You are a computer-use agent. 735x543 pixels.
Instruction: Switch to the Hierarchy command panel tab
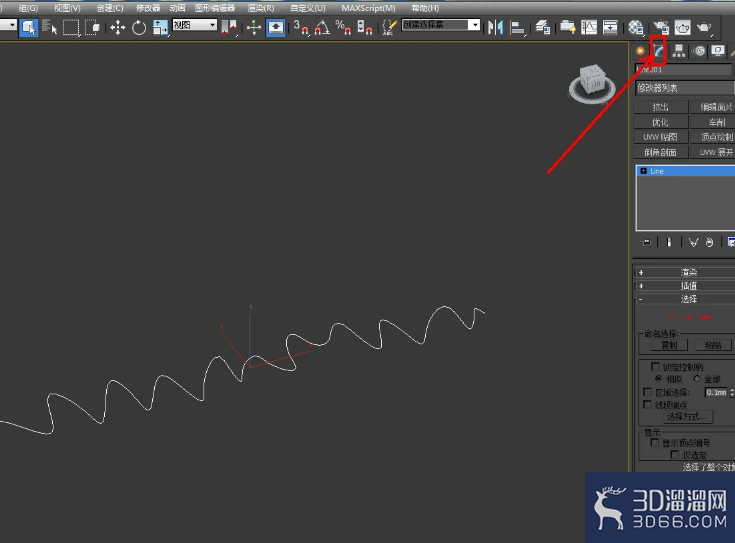coord(679,51)
